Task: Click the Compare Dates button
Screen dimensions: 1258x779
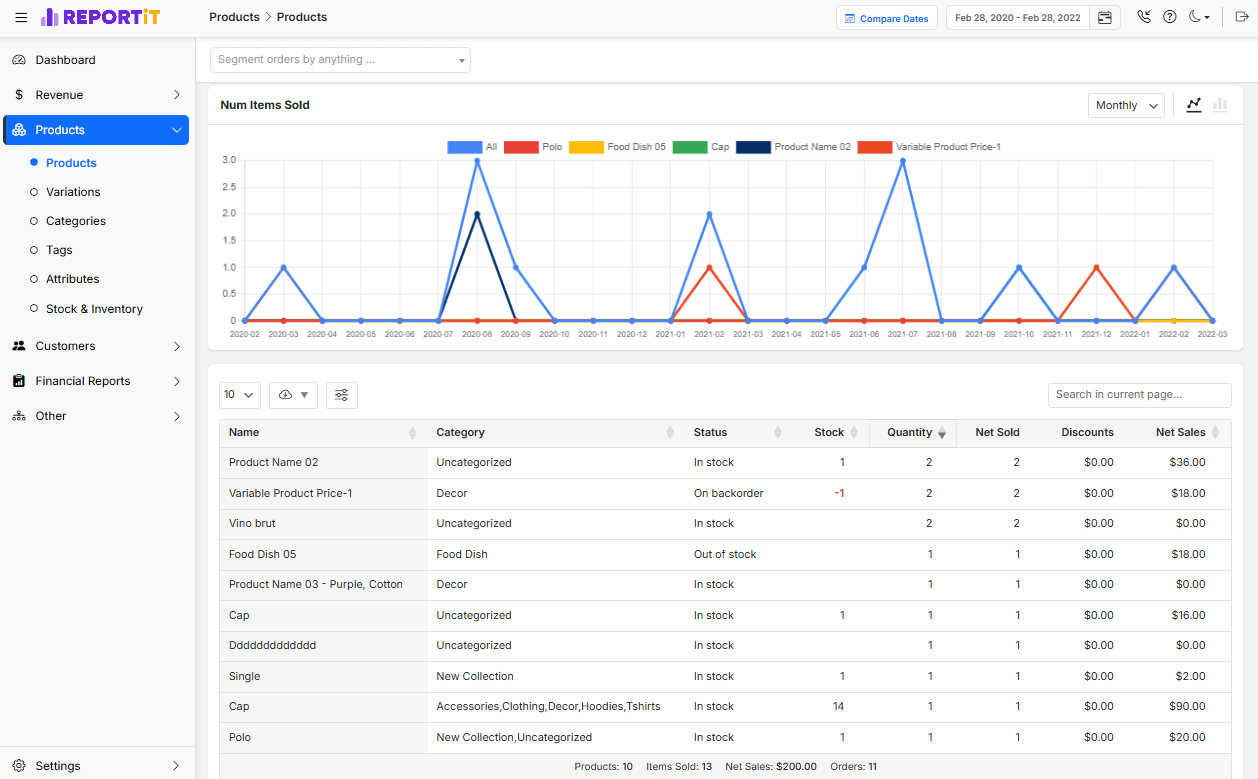Action: [x=886, y=18]
